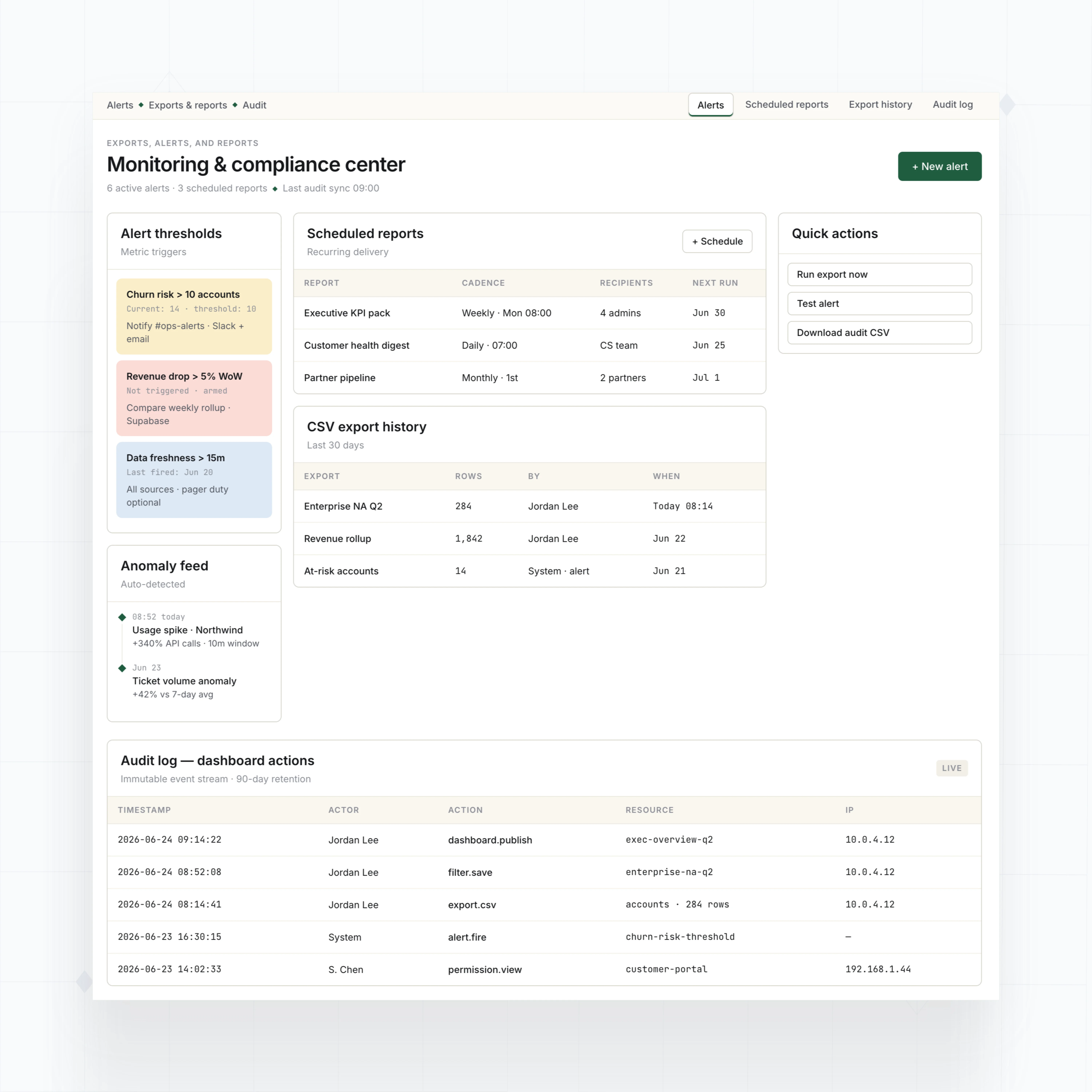1092x1092 pixels.
Task: Click the churn-risk-threshold resource
Action: (680, 937)
